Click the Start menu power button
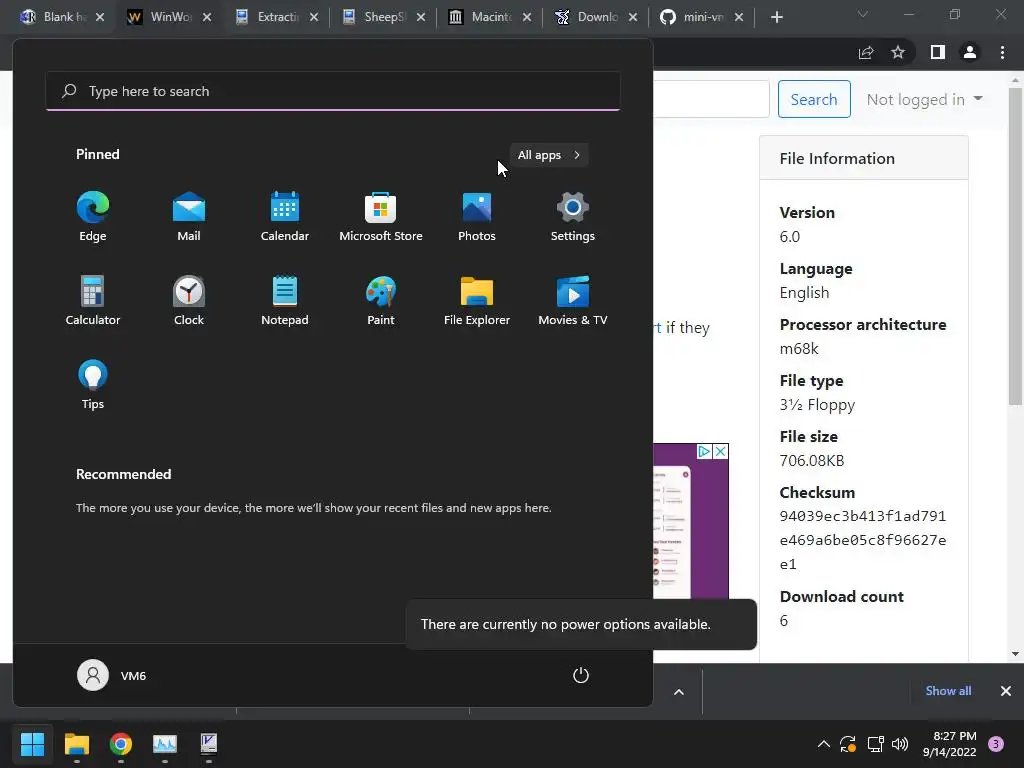 point(581,675)
